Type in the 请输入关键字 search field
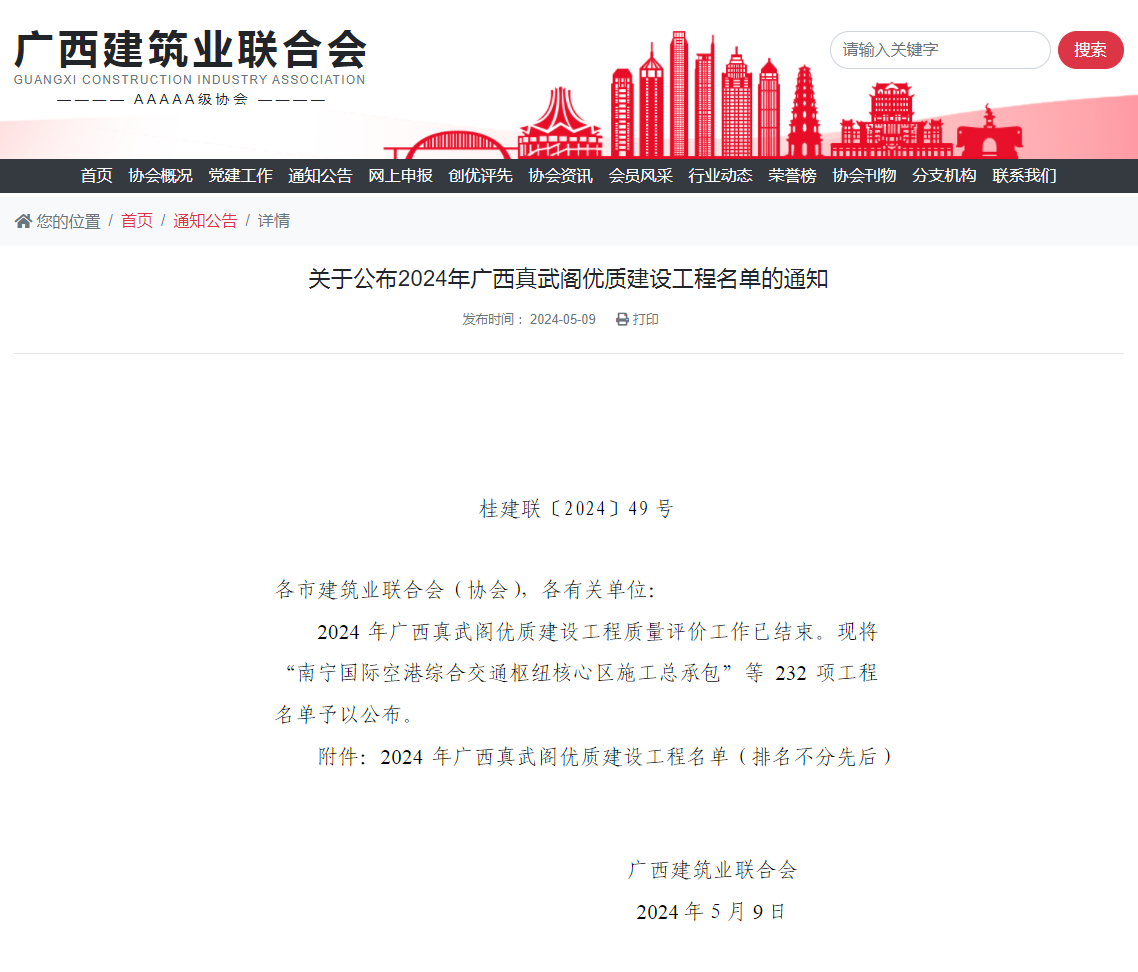Screen dimensions: 1138x972 click(938, 50)
